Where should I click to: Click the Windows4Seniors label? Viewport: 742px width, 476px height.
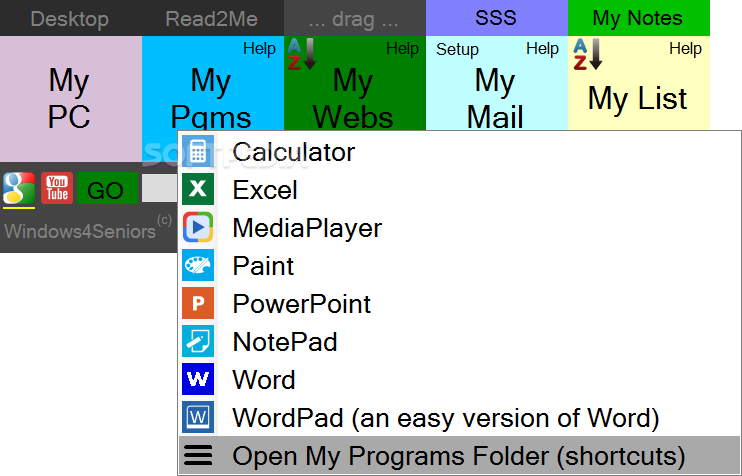pyautogui.click(x=80, y=231)
